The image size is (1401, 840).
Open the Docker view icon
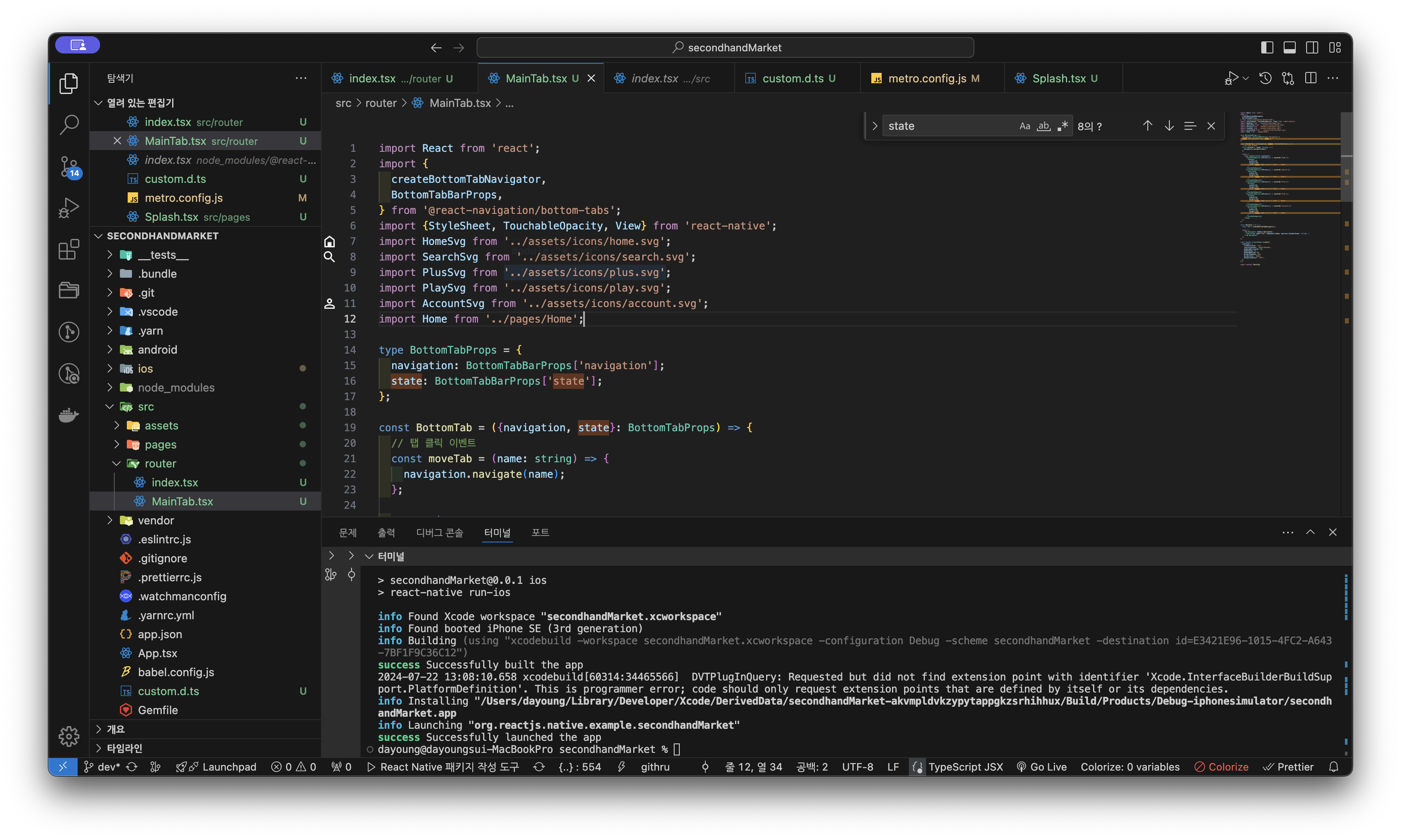coord(69,415)
